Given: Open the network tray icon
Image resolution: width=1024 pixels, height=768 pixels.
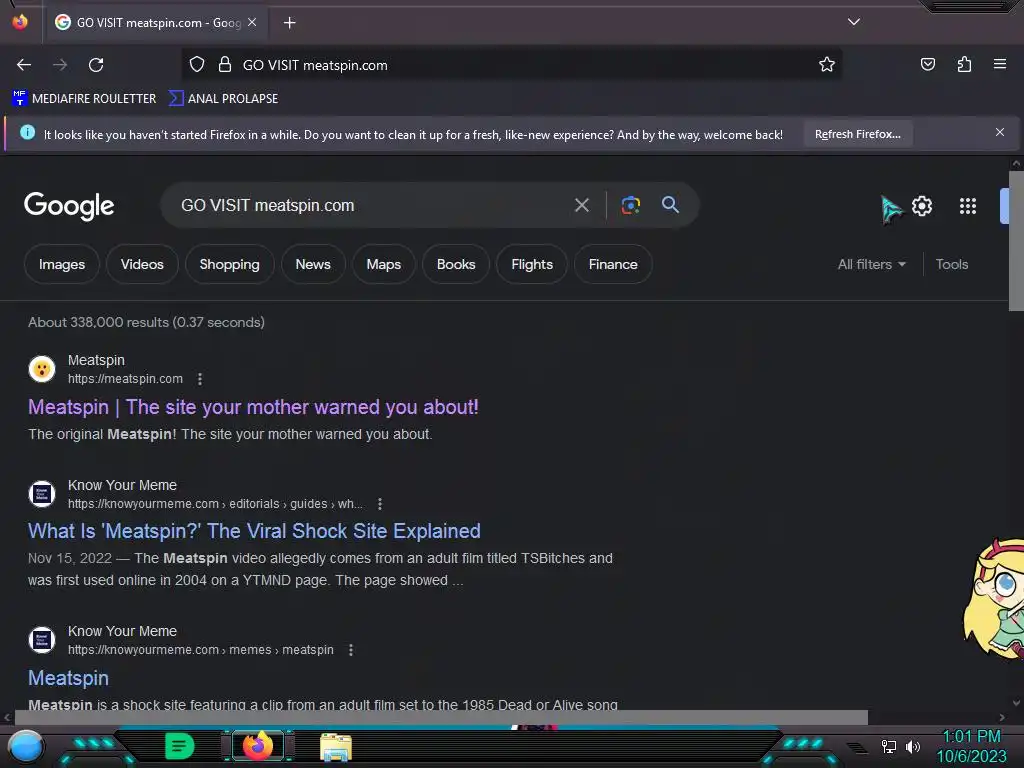Looking at the screenshot, I should (x=888, y=746).
